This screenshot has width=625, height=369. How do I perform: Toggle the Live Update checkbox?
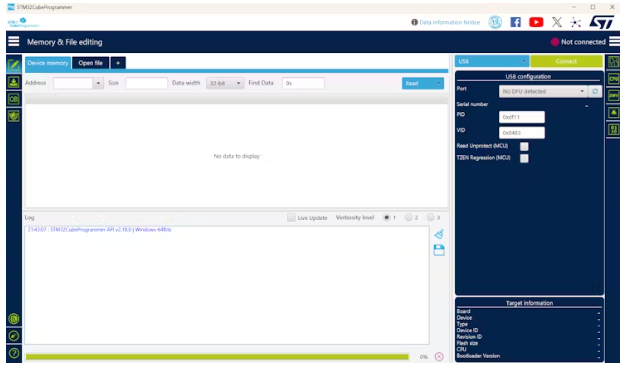[291, 218]
